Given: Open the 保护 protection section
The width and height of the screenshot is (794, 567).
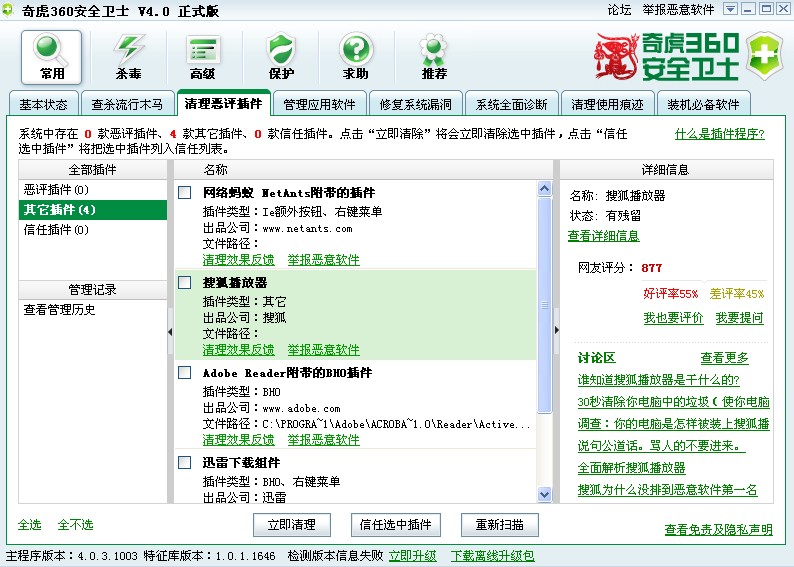Looking at the screenshot, I should 281,57.
